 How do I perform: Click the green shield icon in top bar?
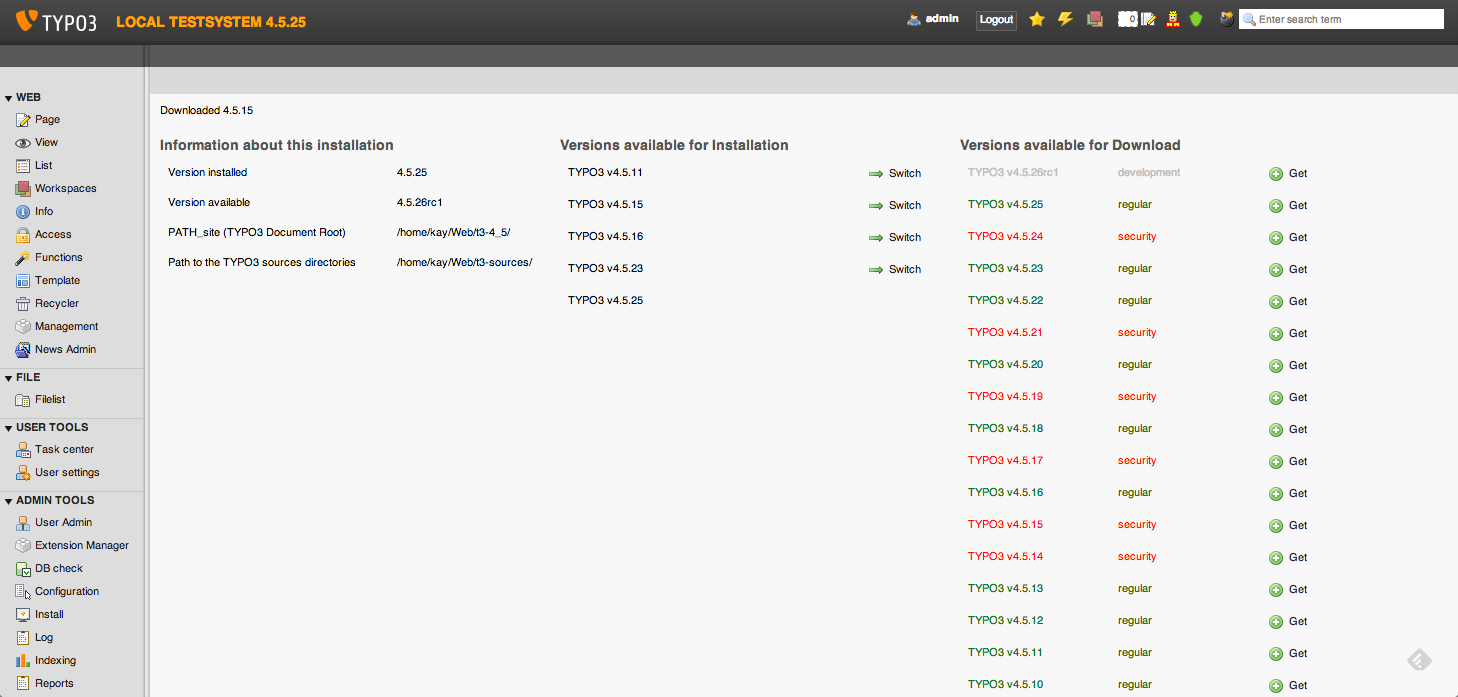pyautogui.click(x=1196, y=19)
